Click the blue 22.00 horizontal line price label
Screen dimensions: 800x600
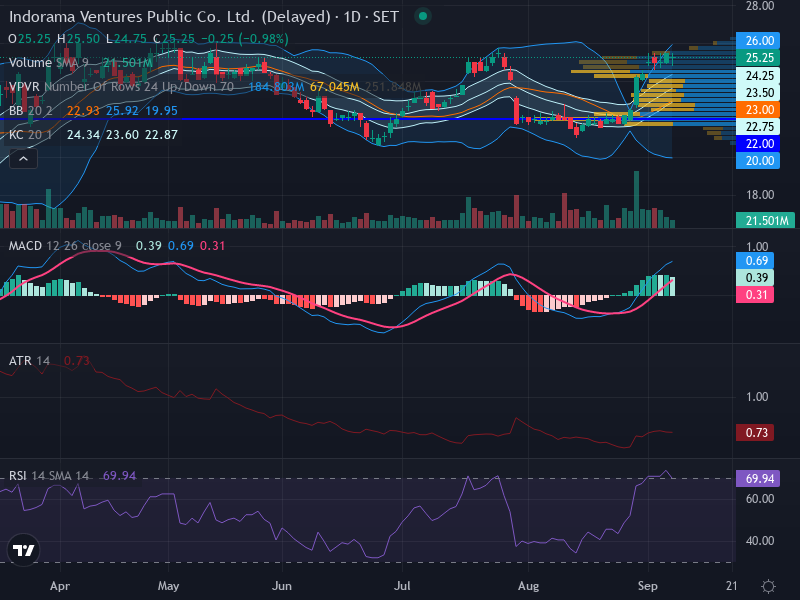click(758, 144)
